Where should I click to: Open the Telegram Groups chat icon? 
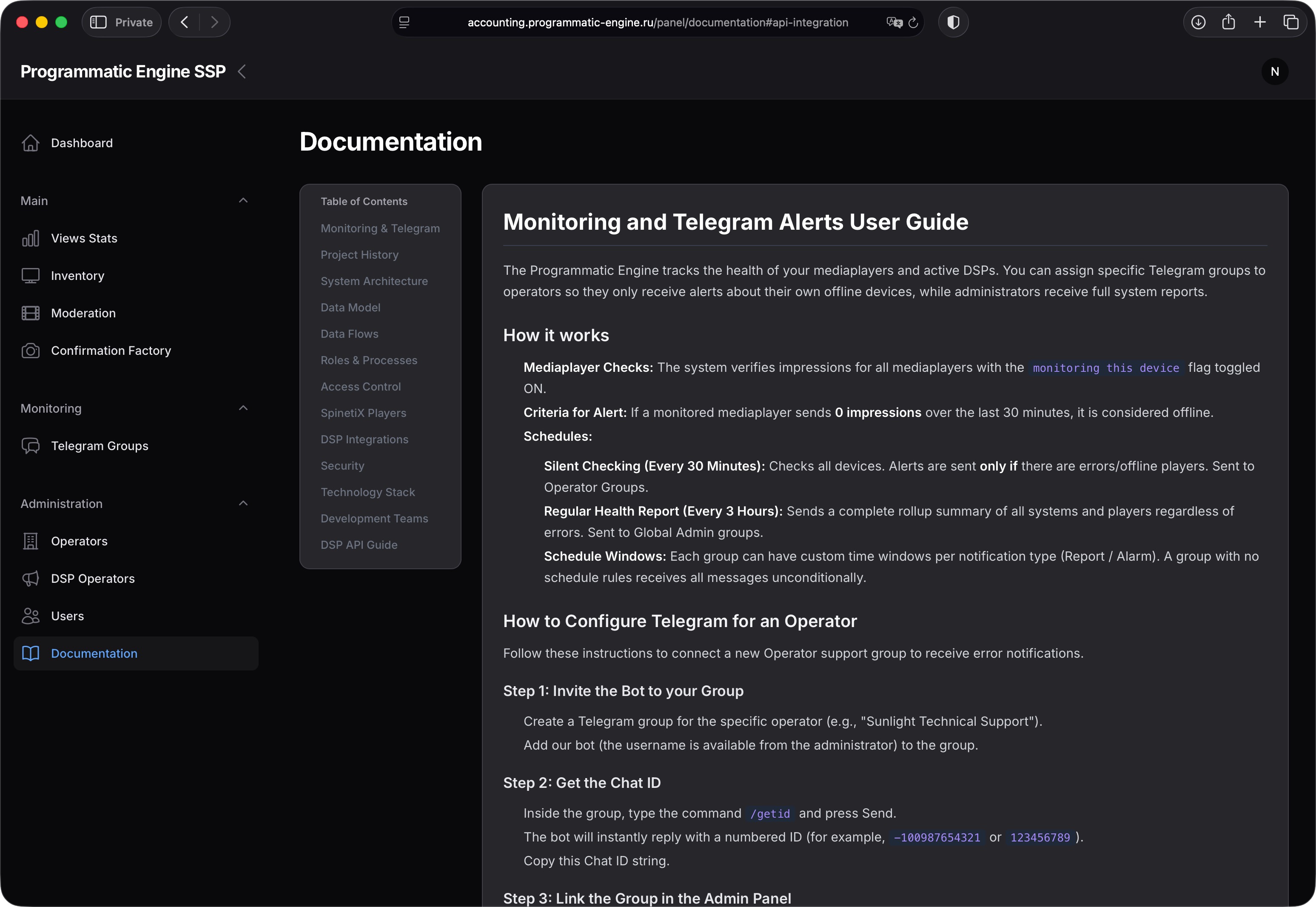(31, 445)
